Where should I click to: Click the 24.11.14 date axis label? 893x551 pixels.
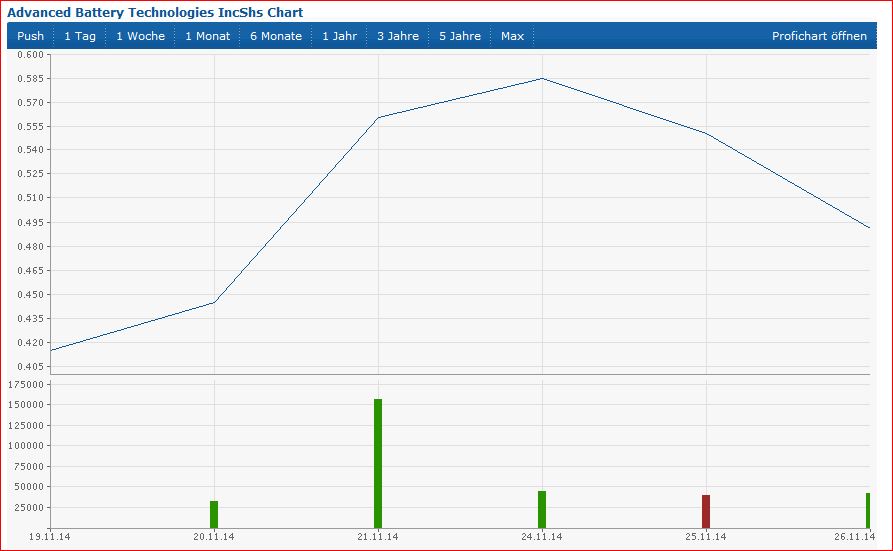coord(542,537)
